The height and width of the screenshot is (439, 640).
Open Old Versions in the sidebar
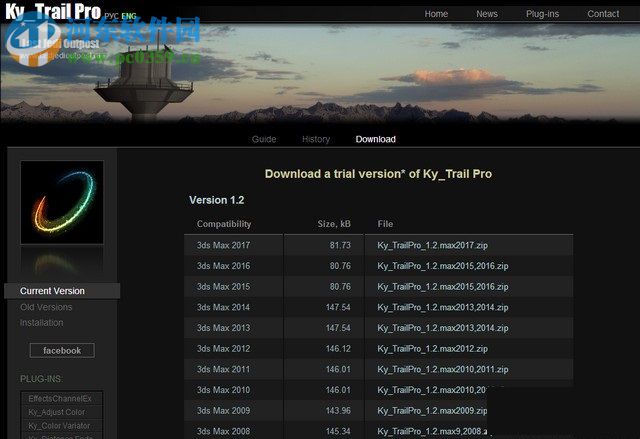click(x=46, y=307)
